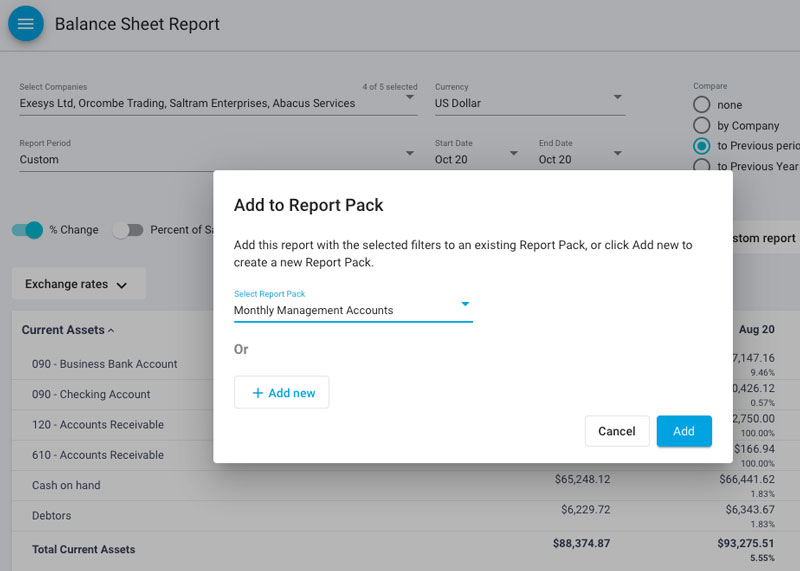The height and width of the screenshot is (571, 800).
Task: Collapse the Current Assets section
Action: point(68,330)
